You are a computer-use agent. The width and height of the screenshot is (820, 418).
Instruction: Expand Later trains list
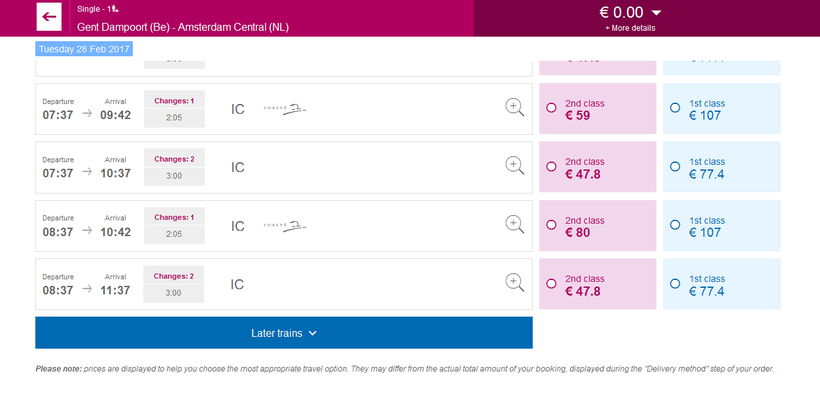(283, 333)
